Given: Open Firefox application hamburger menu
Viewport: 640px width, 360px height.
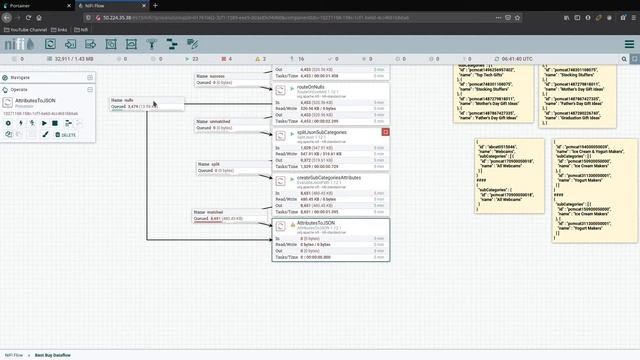Looking at the screenshot, I should click(634, 18).
